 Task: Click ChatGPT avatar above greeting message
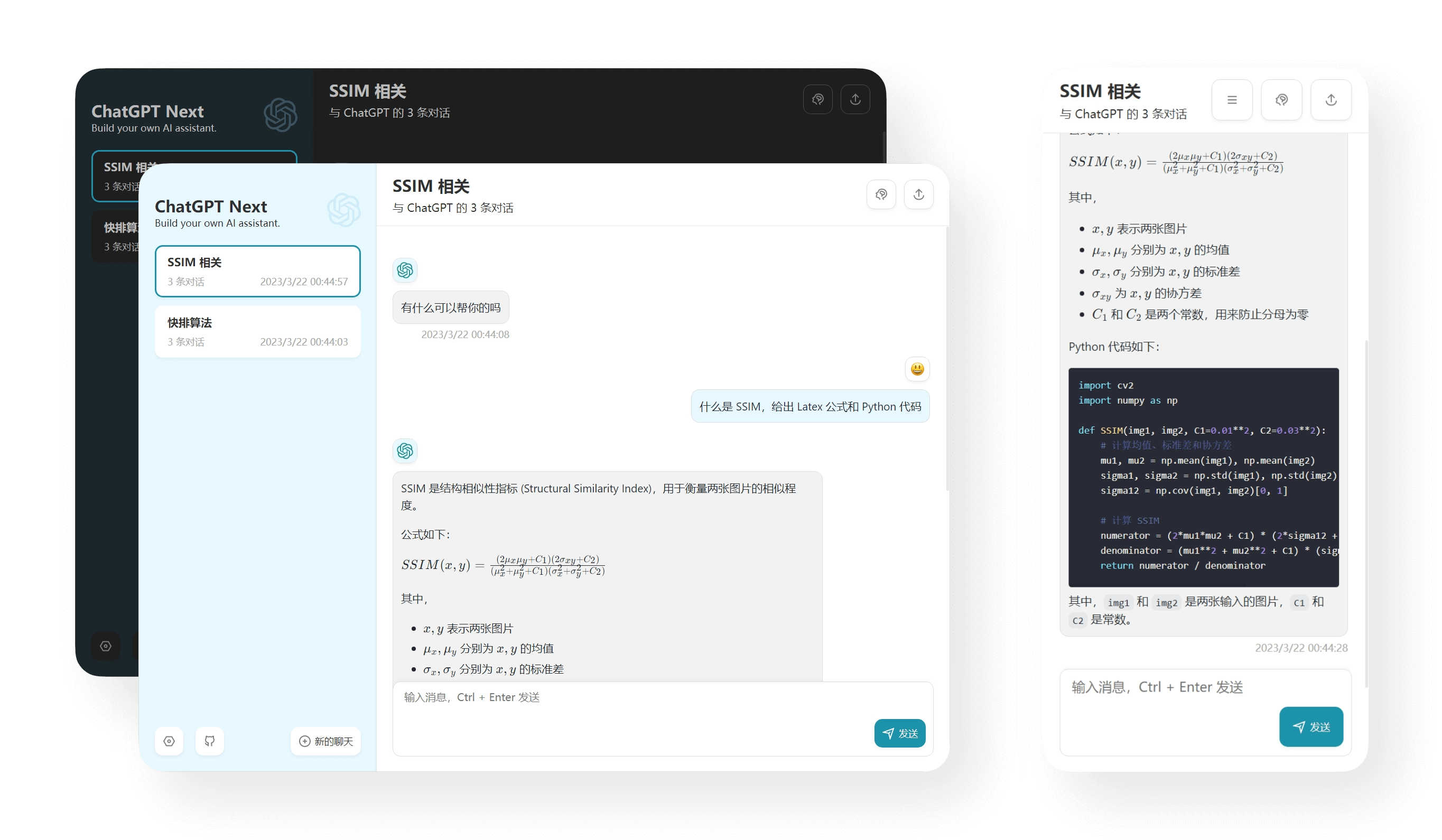click(x=405, y=270)
